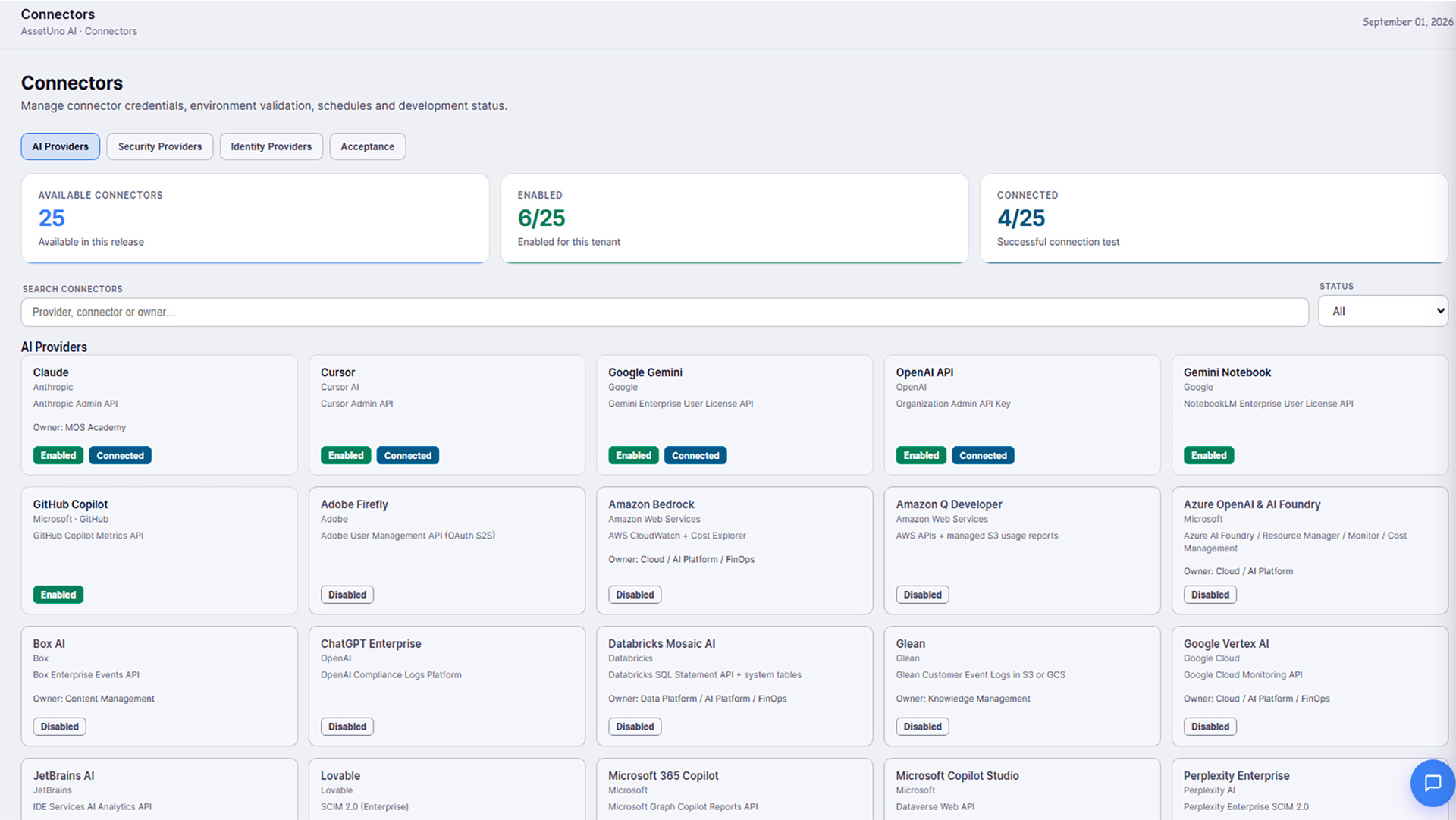Open the Claude connector card title
Image resolution: width=1456 pixels, height=820 pixels.
pyautogui.click(x=51, y=372)
